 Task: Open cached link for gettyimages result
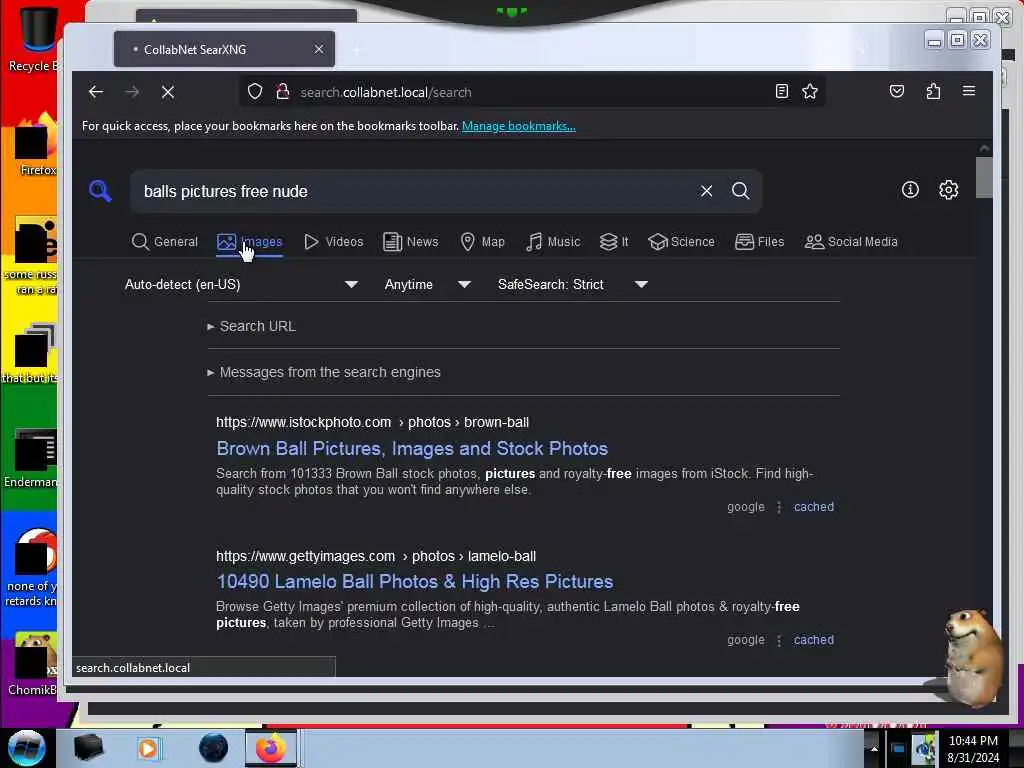click(x=814, y=640)
